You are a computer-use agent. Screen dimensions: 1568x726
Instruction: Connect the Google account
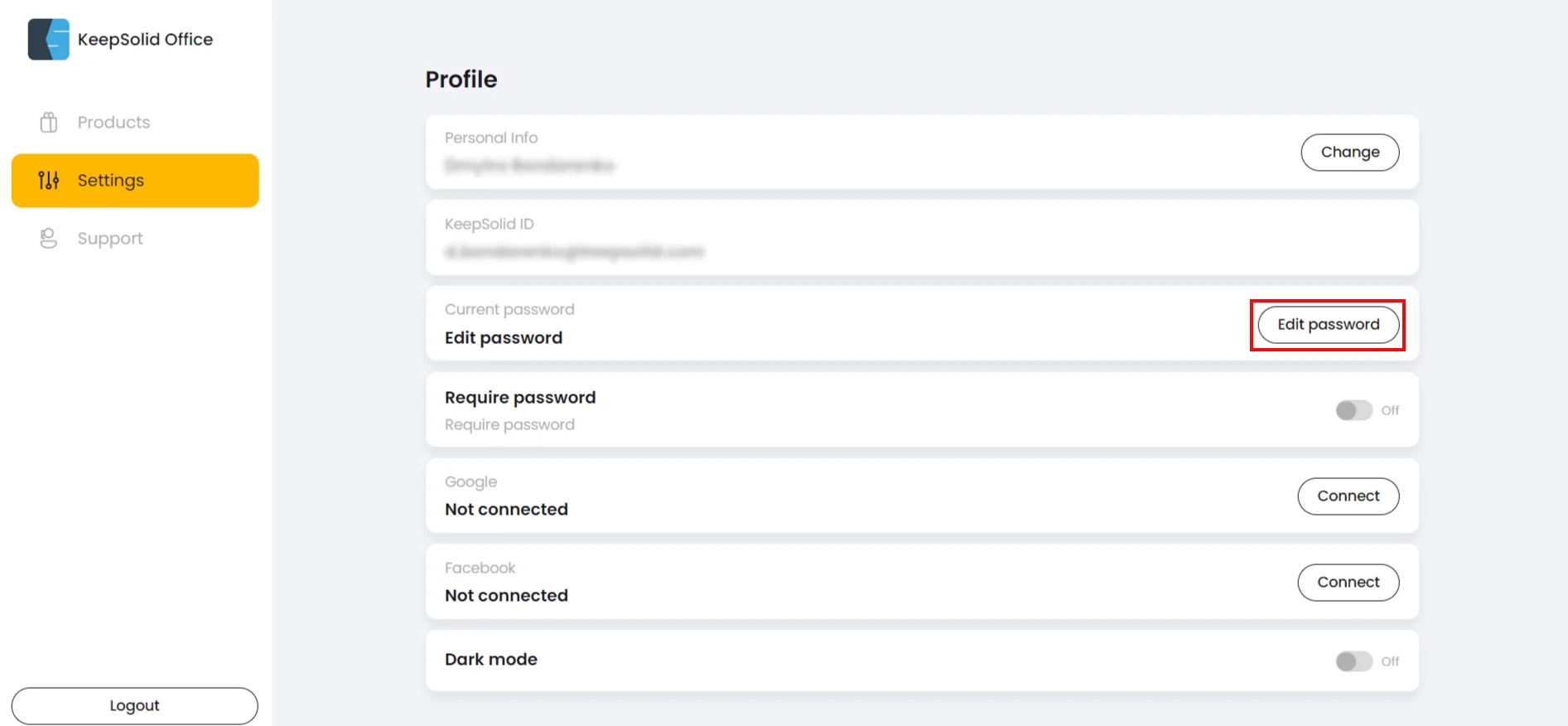tap(1348, 496)
